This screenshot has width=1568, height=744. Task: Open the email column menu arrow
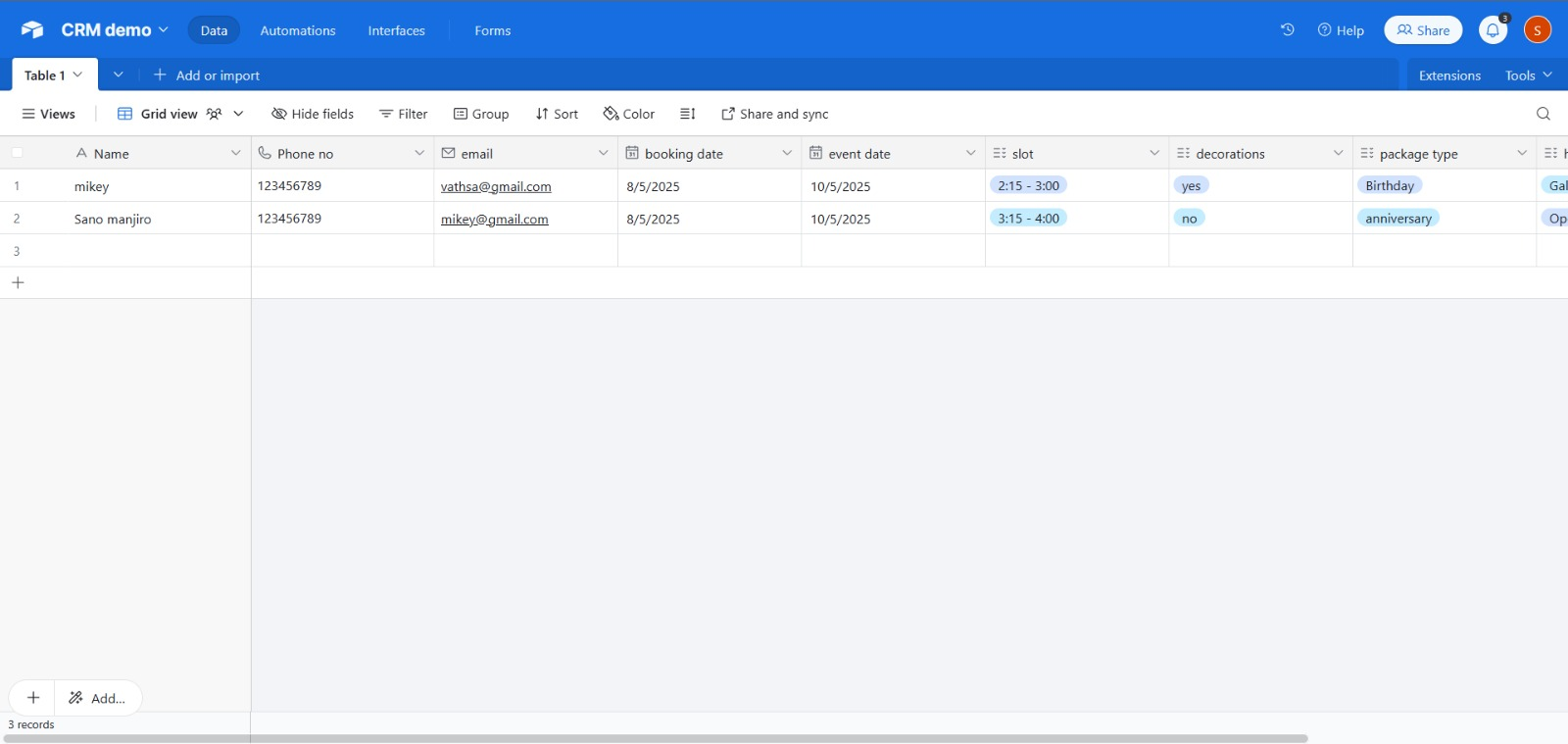point(603,153)
